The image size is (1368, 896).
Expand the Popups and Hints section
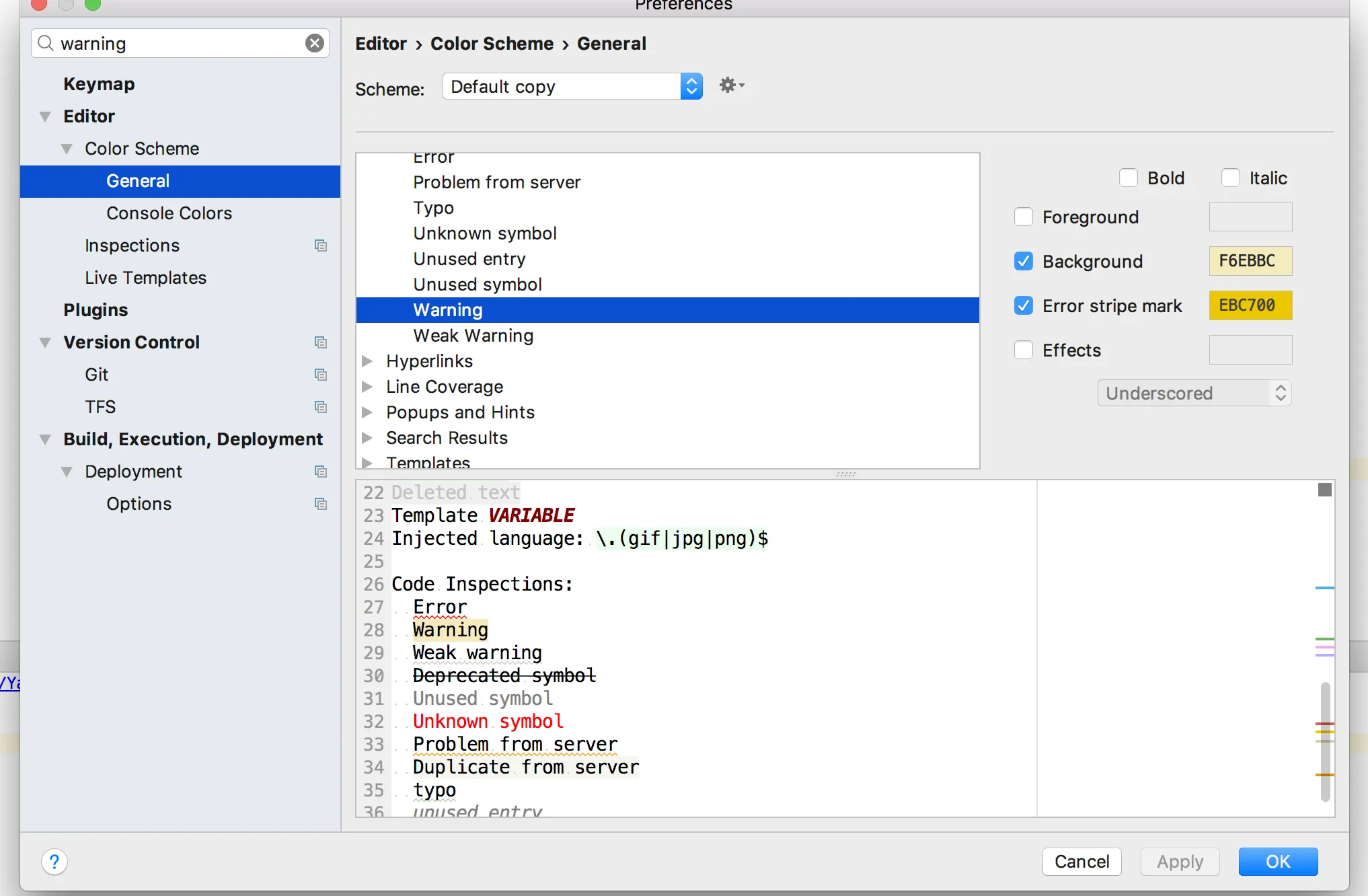tap(372, 412)
